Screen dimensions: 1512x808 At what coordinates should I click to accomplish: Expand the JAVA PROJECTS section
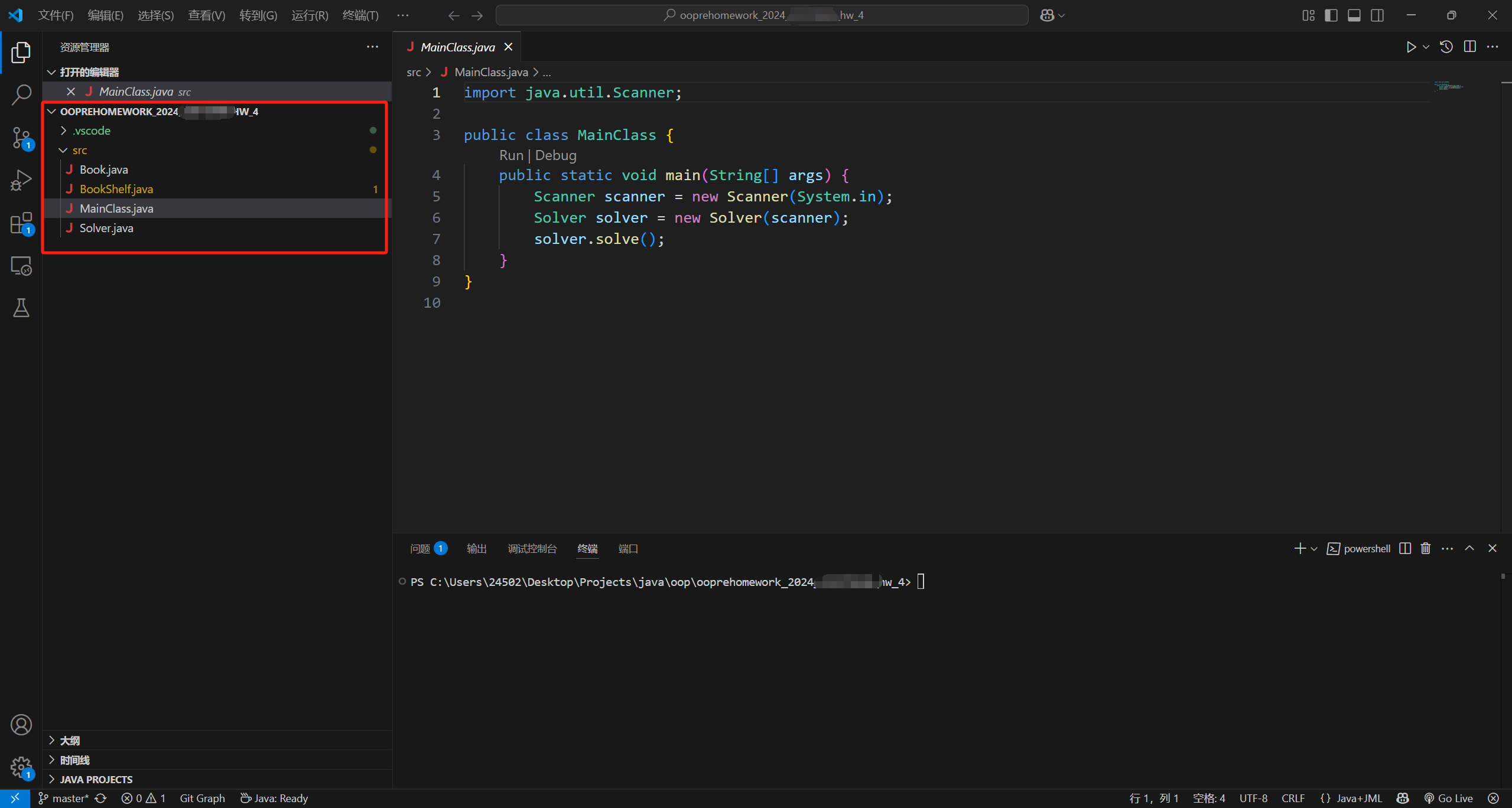point(96,780)
